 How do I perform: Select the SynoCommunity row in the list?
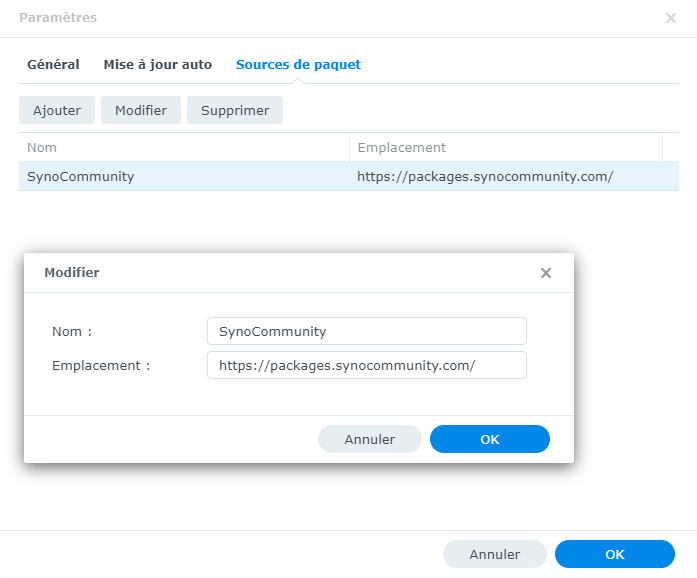coord(349,177)
